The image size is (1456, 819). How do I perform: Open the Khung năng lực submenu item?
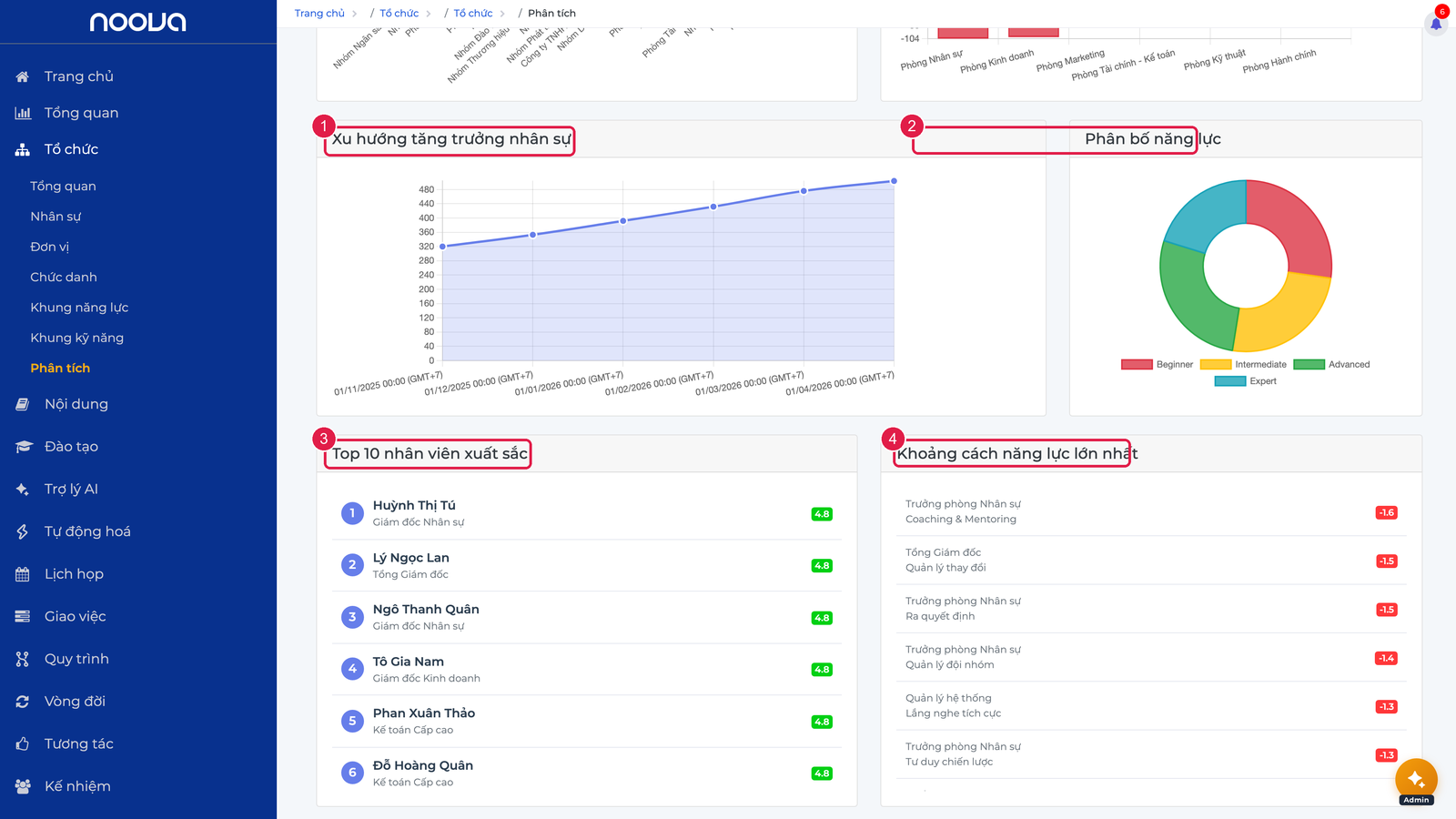coord(79,308)
